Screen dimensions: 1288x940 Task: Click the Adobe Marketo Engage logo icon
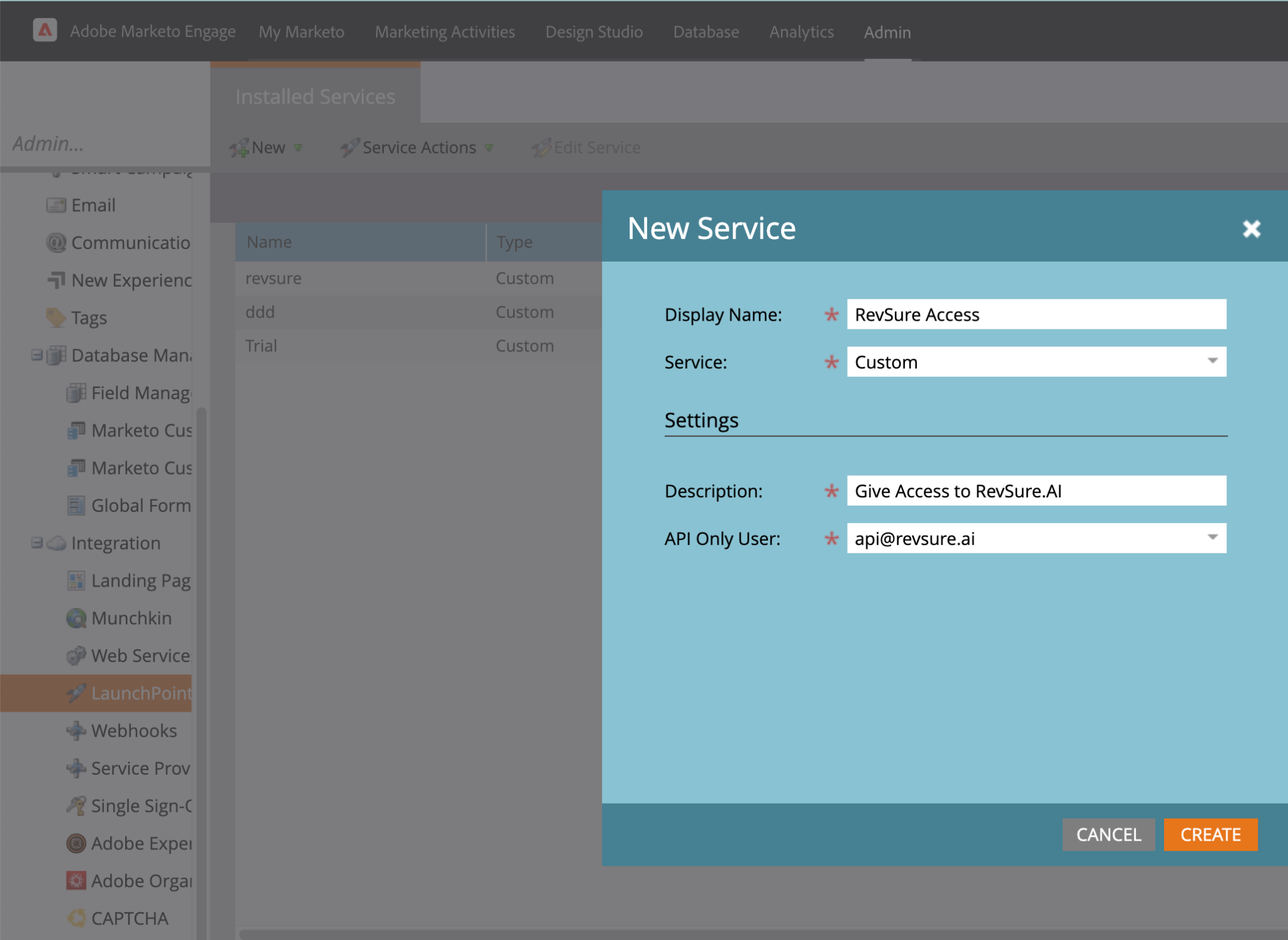click(x=45, y=30)
